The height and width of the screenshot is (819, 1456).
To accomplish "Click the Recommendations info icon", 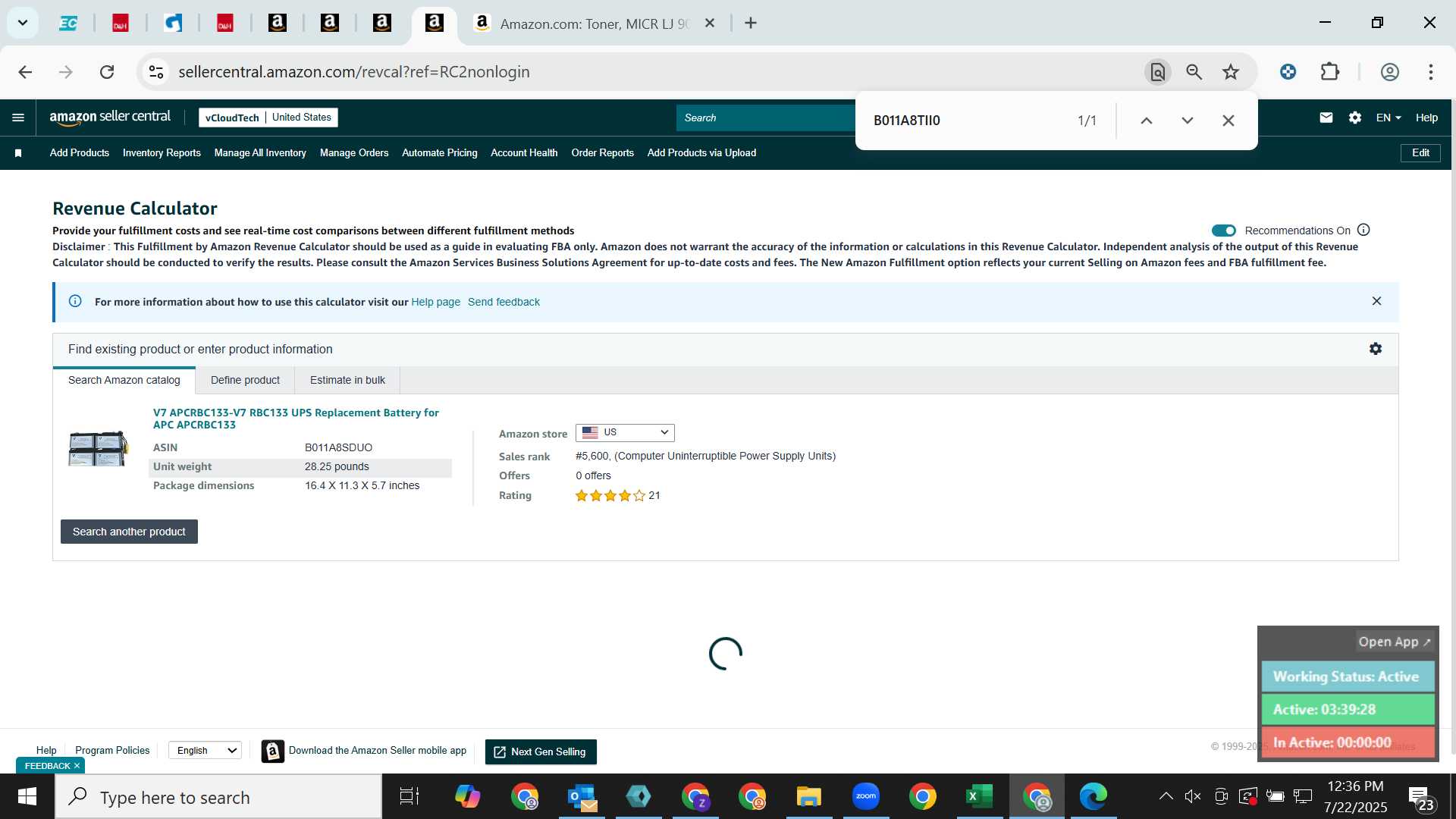I will [x=1363, y=230].
